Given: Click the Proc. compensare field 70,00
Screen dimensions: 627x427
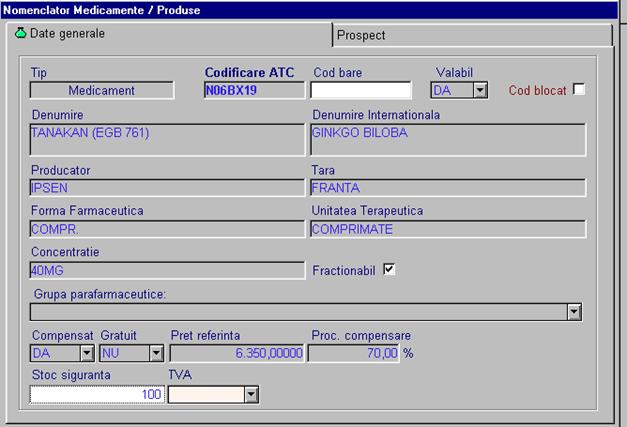Looking at the screenshot, I should point(354,353).
